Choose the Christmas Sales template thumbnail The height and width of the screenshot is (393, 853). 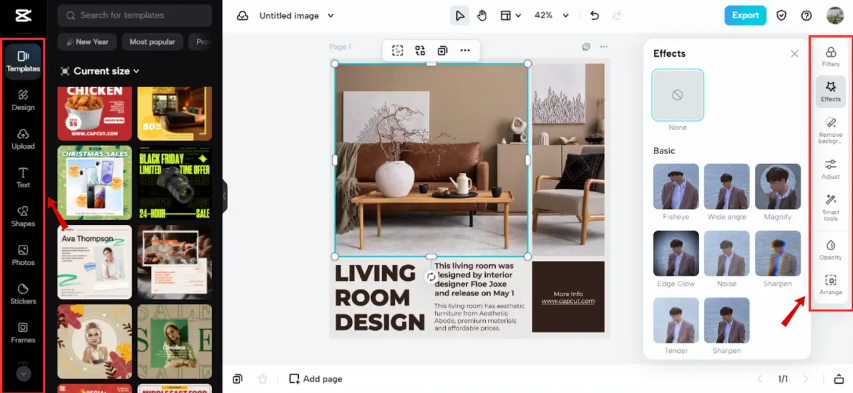(95, 182)
